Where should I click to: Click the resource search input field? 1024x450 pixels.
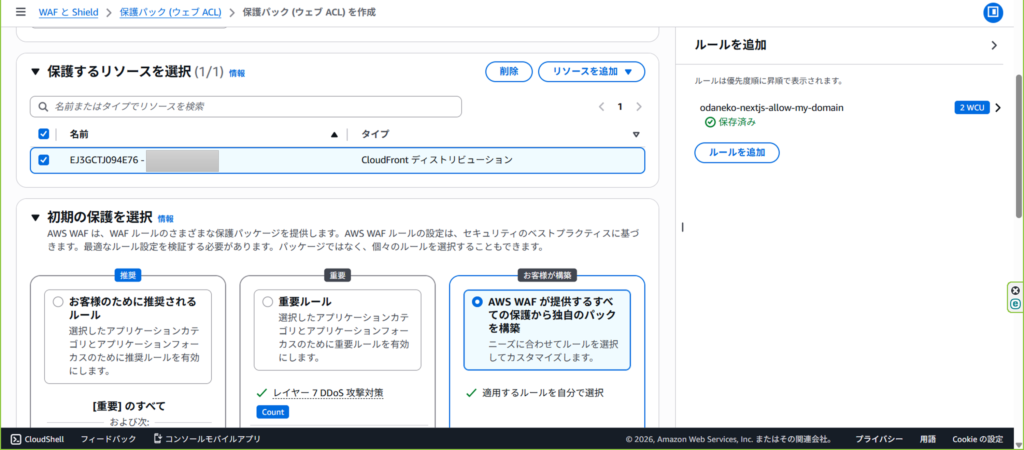(x=246, y=106)
